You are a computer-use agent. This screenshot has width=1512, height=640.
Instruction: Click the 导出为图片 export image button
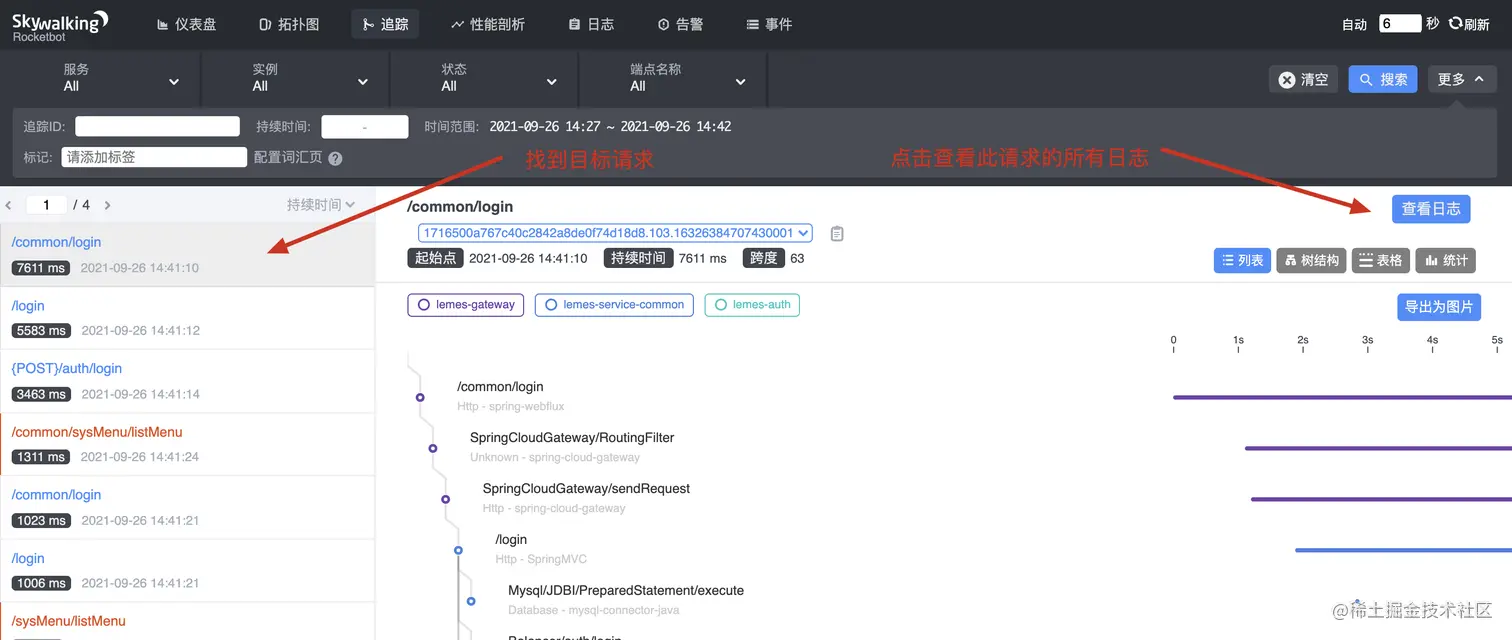coord(1439,307)
